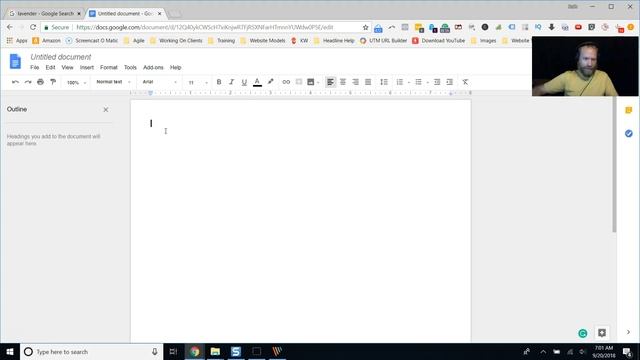Screen dimensions: 640x360
Task: Add a comment from toolbar
Action: pyautogui.click(x=299, y=82)
